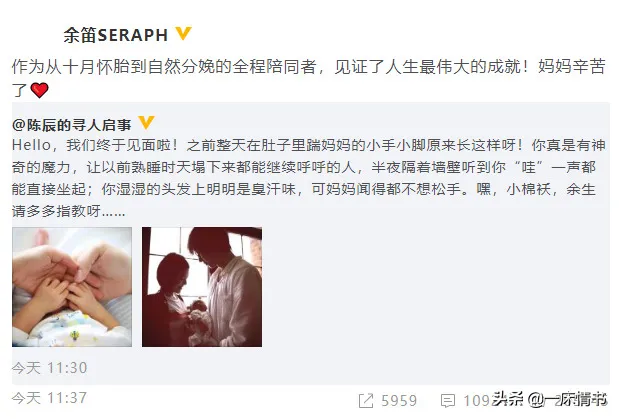Click the quoted post text starting Hello
The image size is (619, 419).
click(x=308, y=178)
